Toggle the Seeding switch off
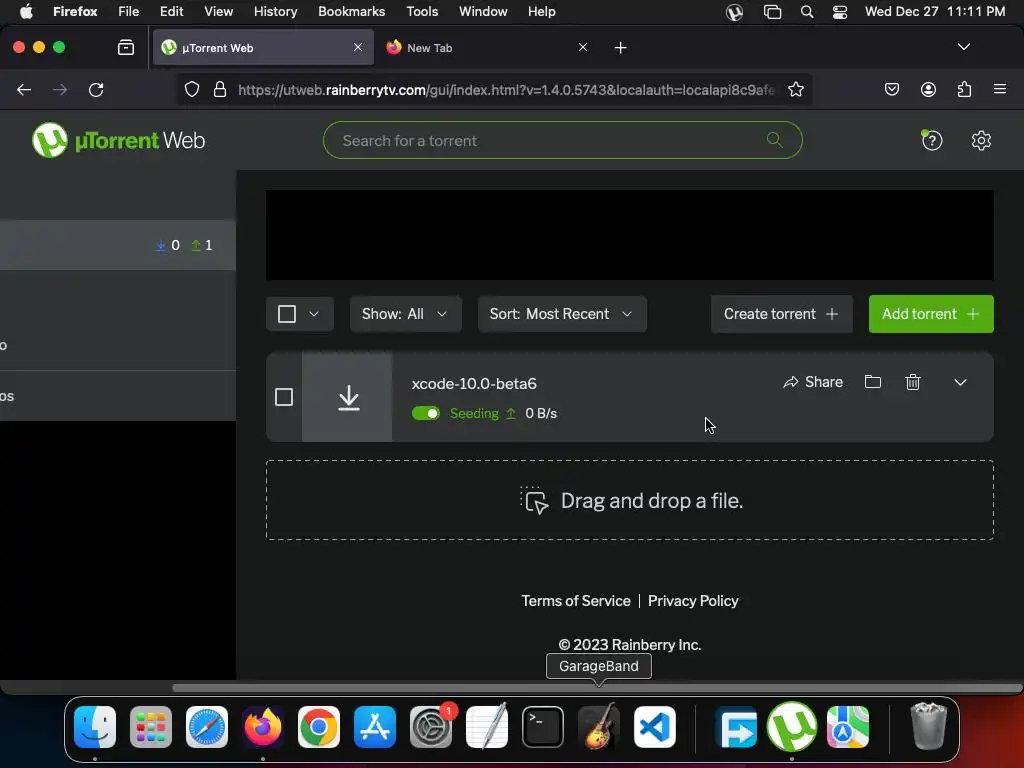This screenshot has width=1024, height=768. [x=426, y=413]
